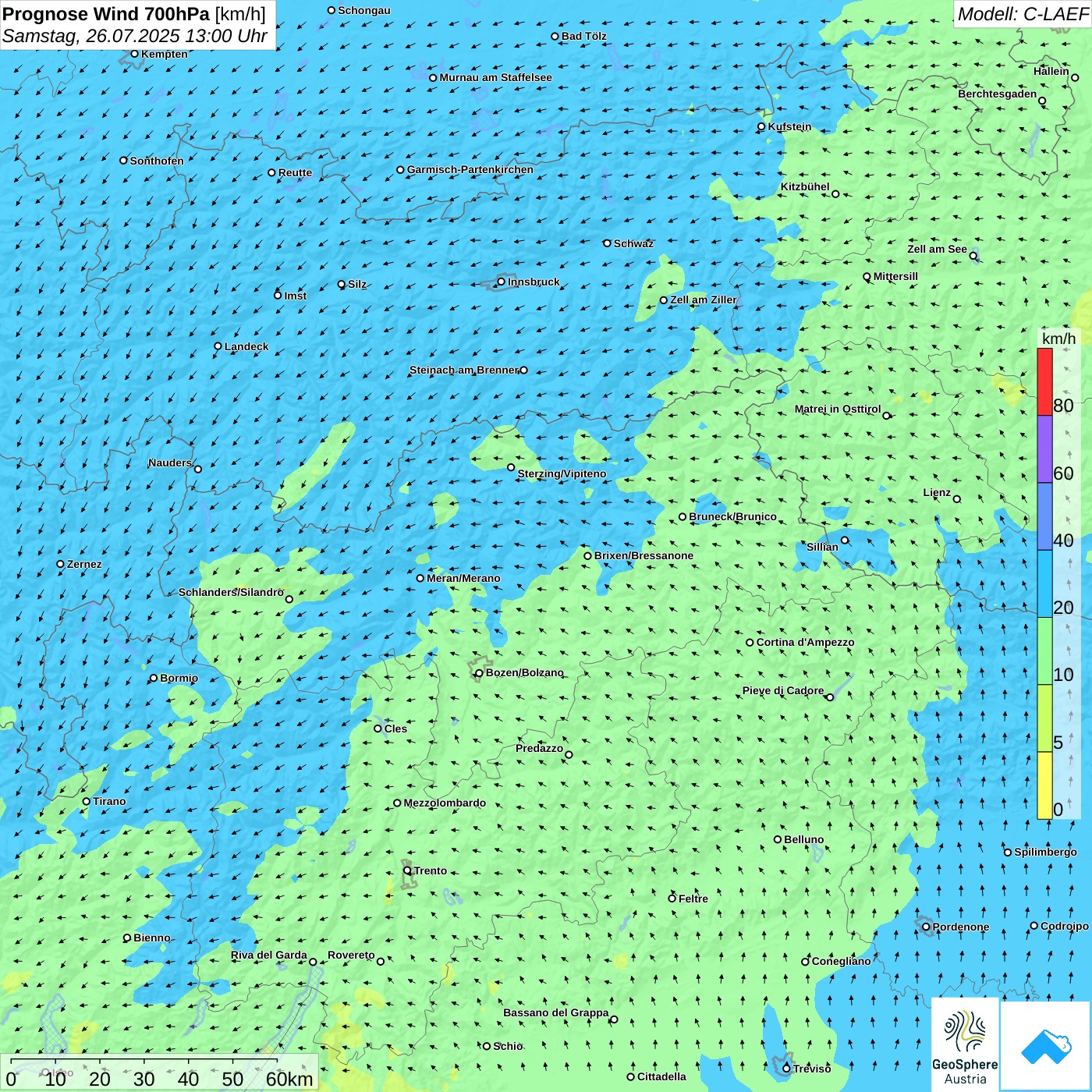This screenshot has height=1092, width=1092.
Task: Click the 'Pieve di Cadore' label
Action: click(x=783, y=690)
